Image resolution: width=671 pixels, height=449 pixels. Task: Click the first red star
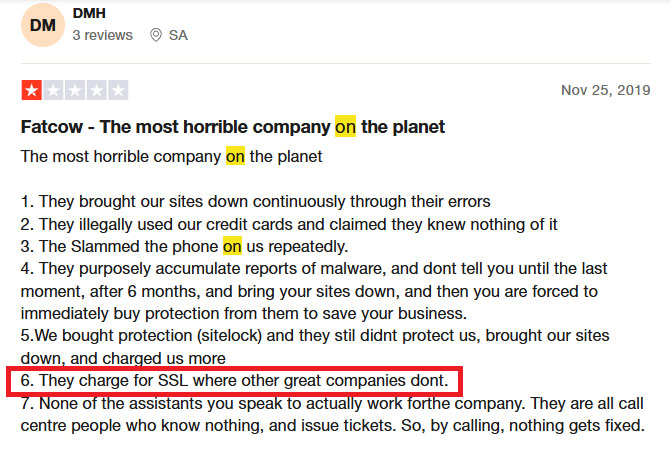click(x=31, y=90)
